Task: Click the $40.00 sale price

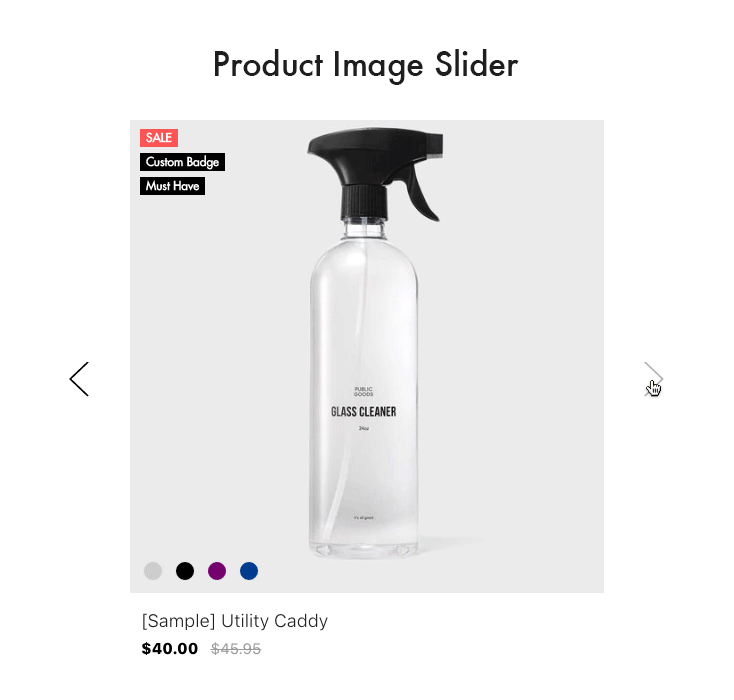Action: 169,648
